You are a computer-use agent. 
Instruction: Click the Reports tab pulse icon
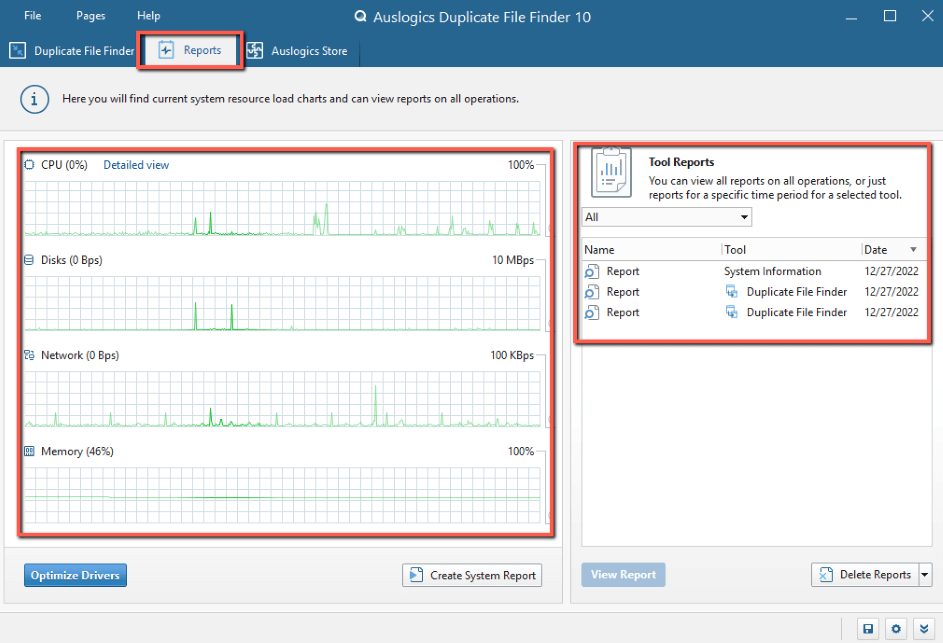click(166, 50)
